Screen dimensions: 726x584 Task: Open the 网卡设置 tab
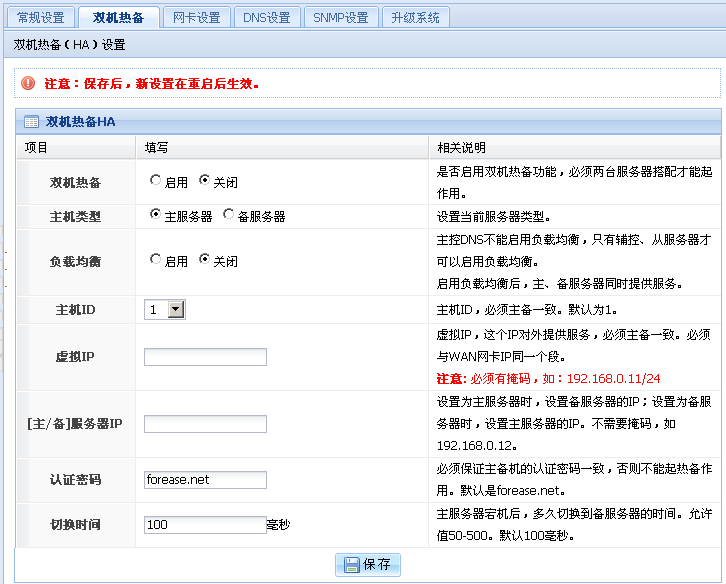tap(196, 17)
